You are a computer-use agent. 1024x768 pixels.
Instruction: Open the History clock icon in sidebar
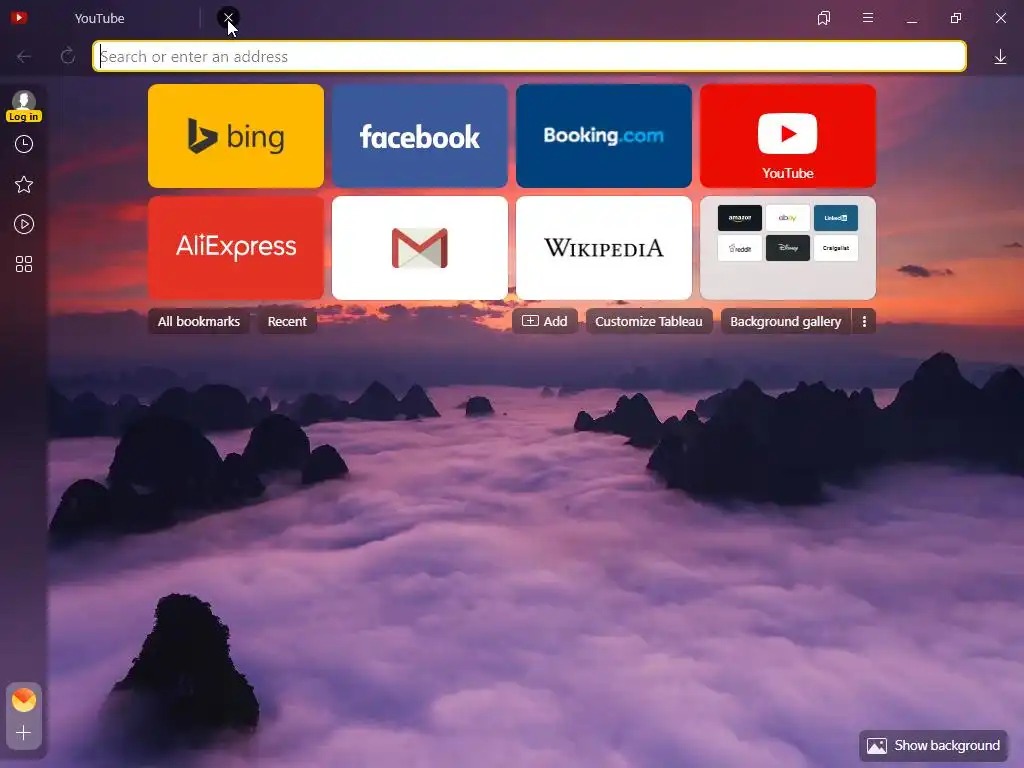pos(24,144)
